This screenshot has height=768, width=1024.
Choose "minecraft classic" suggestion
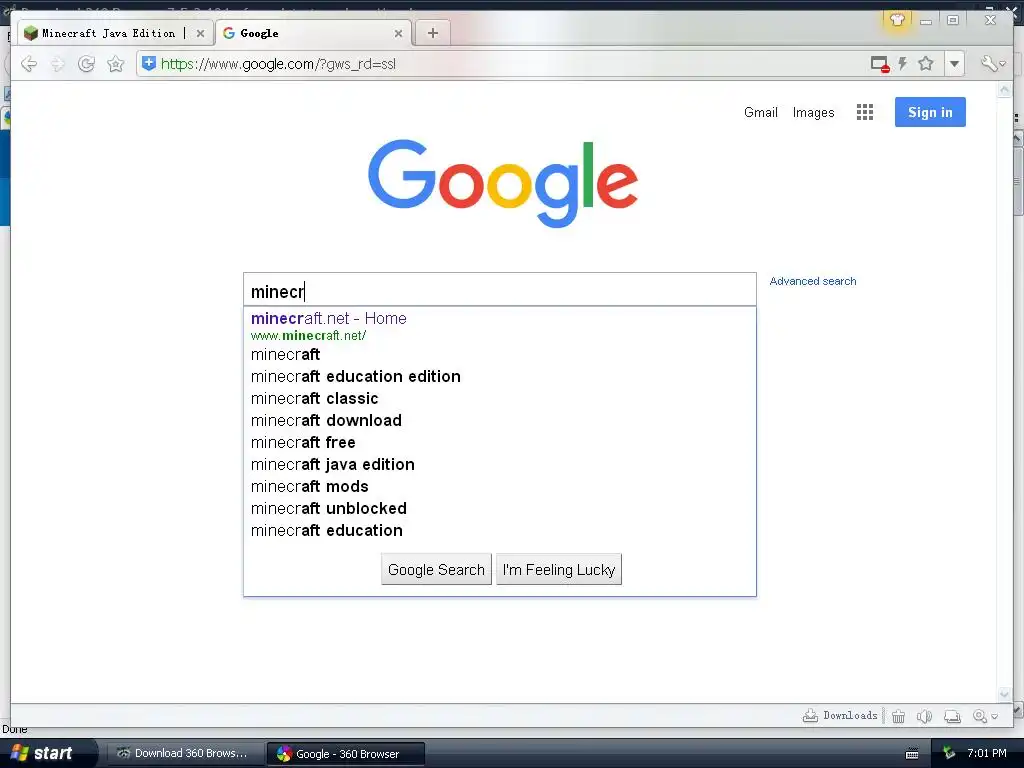click(500, 398)
